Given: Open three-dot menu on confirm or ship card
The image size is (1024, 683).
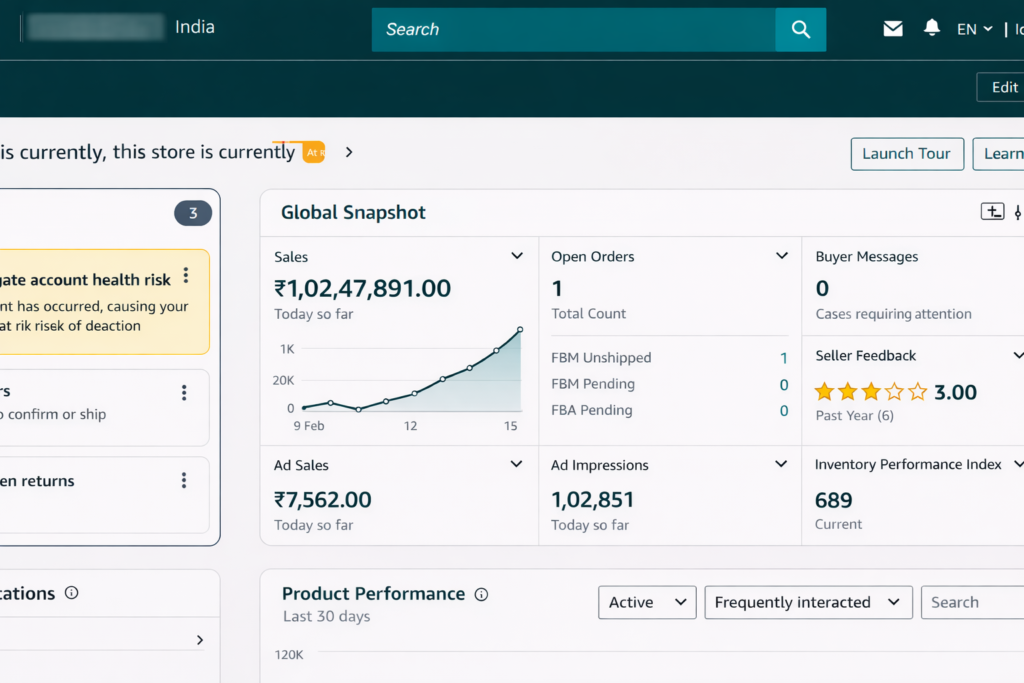Looking at the screenshot, I should pos(184,393).
